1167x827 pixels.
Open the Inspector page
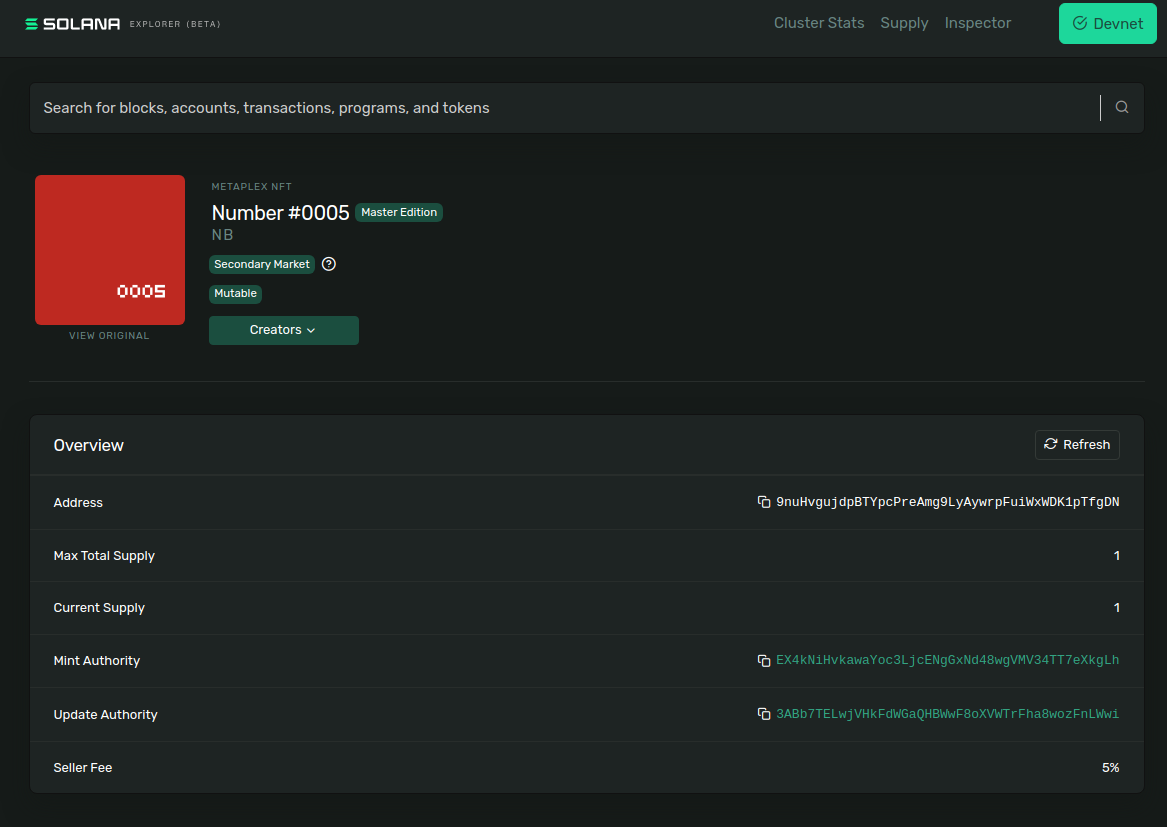tap(977, 23)
